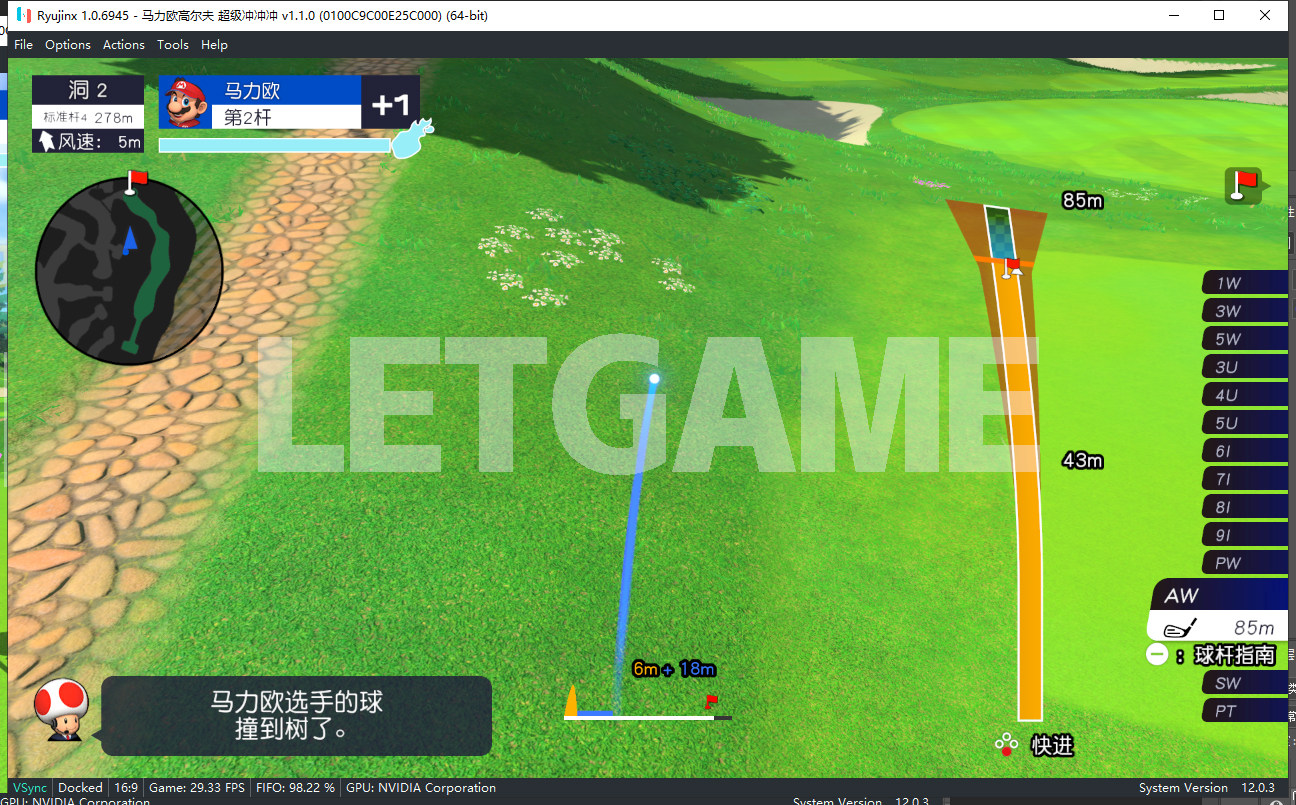Click the minus icon beside club guide
The width and height of the screenshot is (1296, 805).
click(1157, 655)
